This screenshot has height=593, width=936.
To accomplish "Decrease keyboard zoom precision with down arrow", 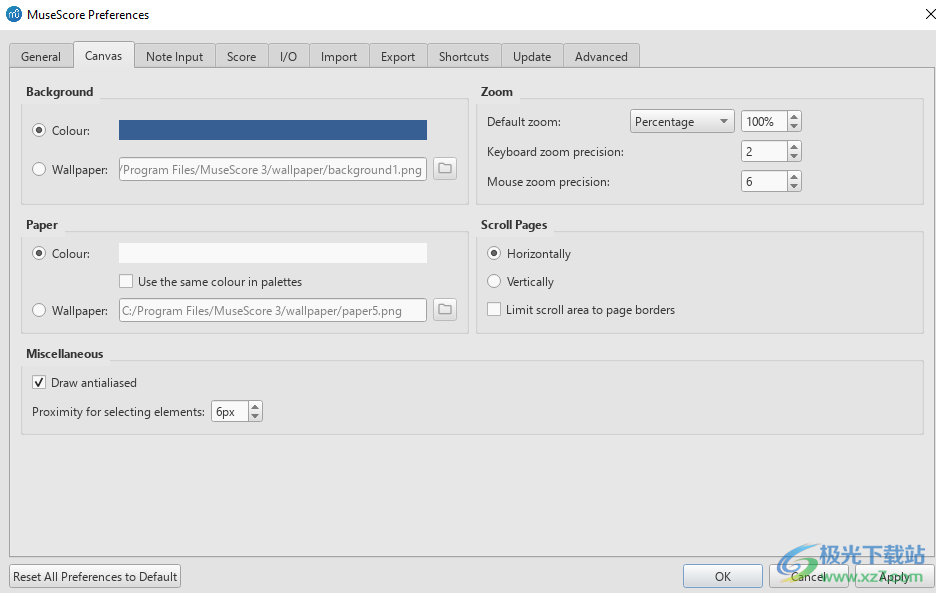I will (794, 157).
